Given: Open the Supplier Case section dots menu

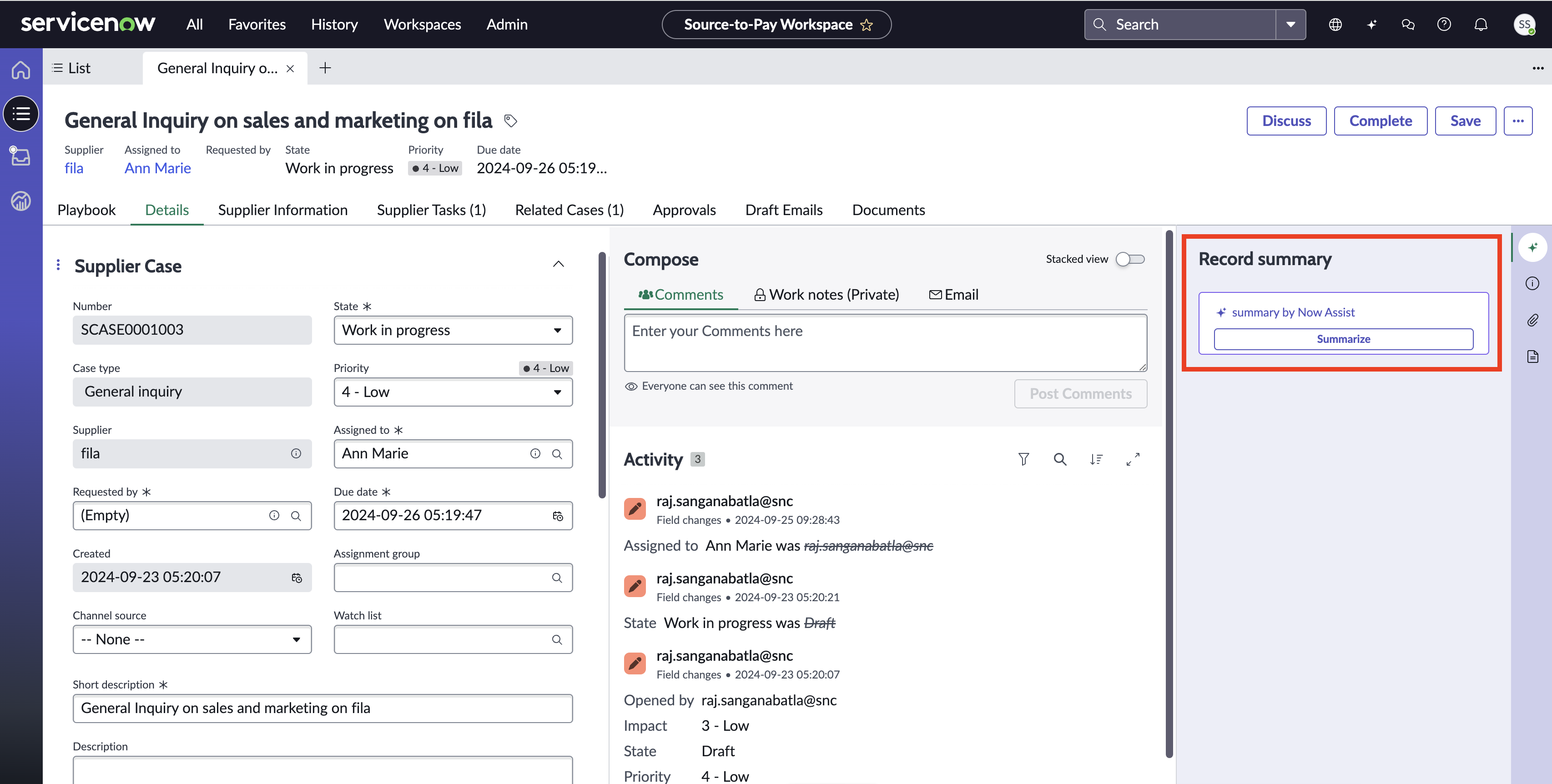Looking at the screenshot, I should click(x=58, y=265).
